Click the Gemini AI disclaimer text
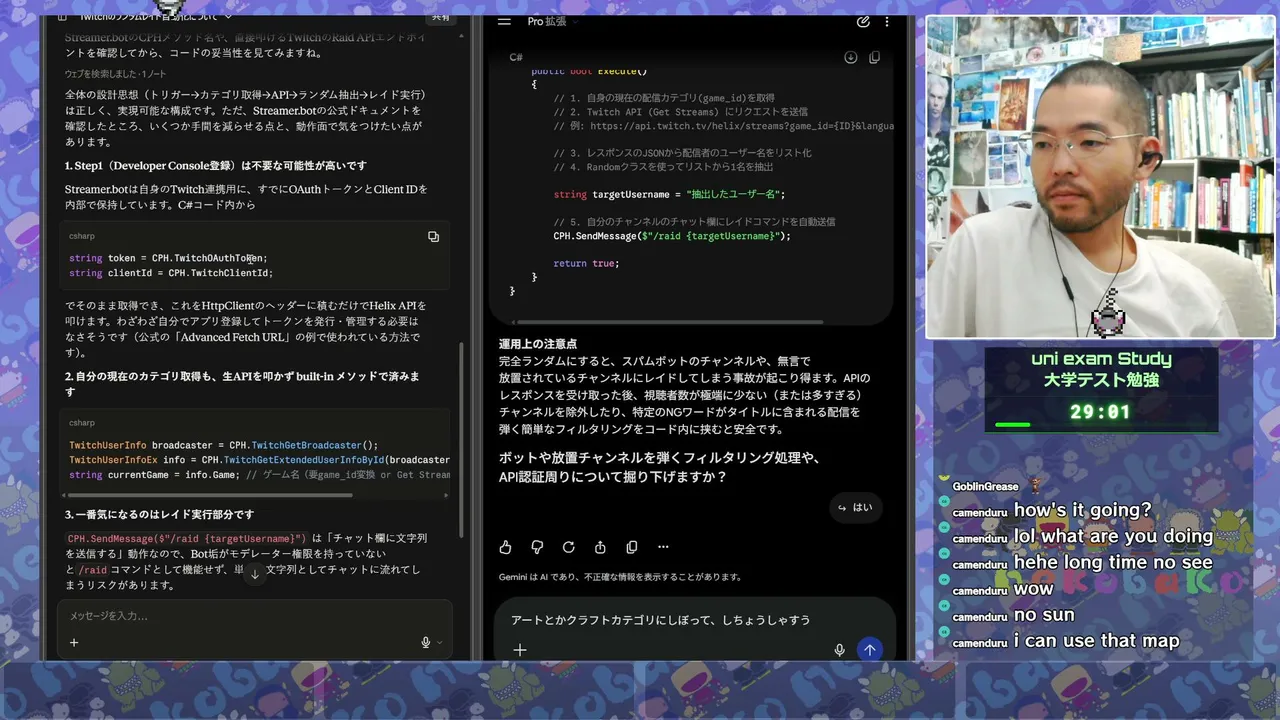The image size is (1280, 720). click(620, 577)
